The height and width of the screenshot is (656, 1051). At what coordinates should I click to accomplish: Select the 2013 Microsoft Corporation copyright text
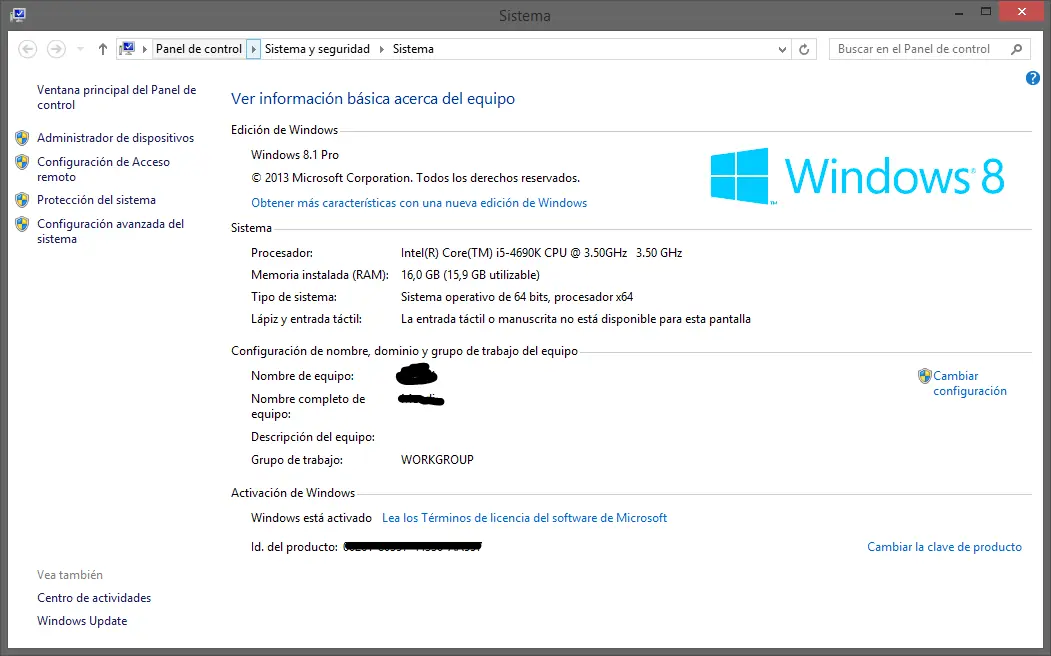pyautogui.click(x=416, y=178)
